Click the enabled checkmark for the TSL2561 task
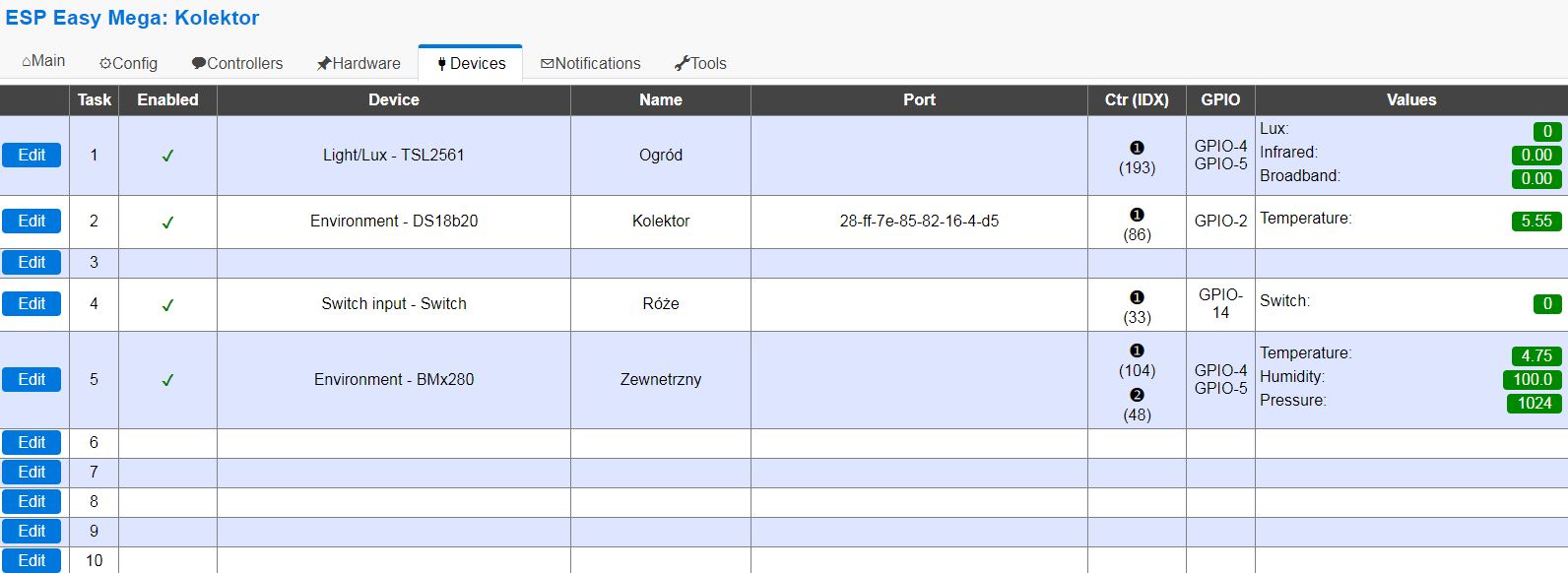The image size is (1568, 573). pos(167,156)
